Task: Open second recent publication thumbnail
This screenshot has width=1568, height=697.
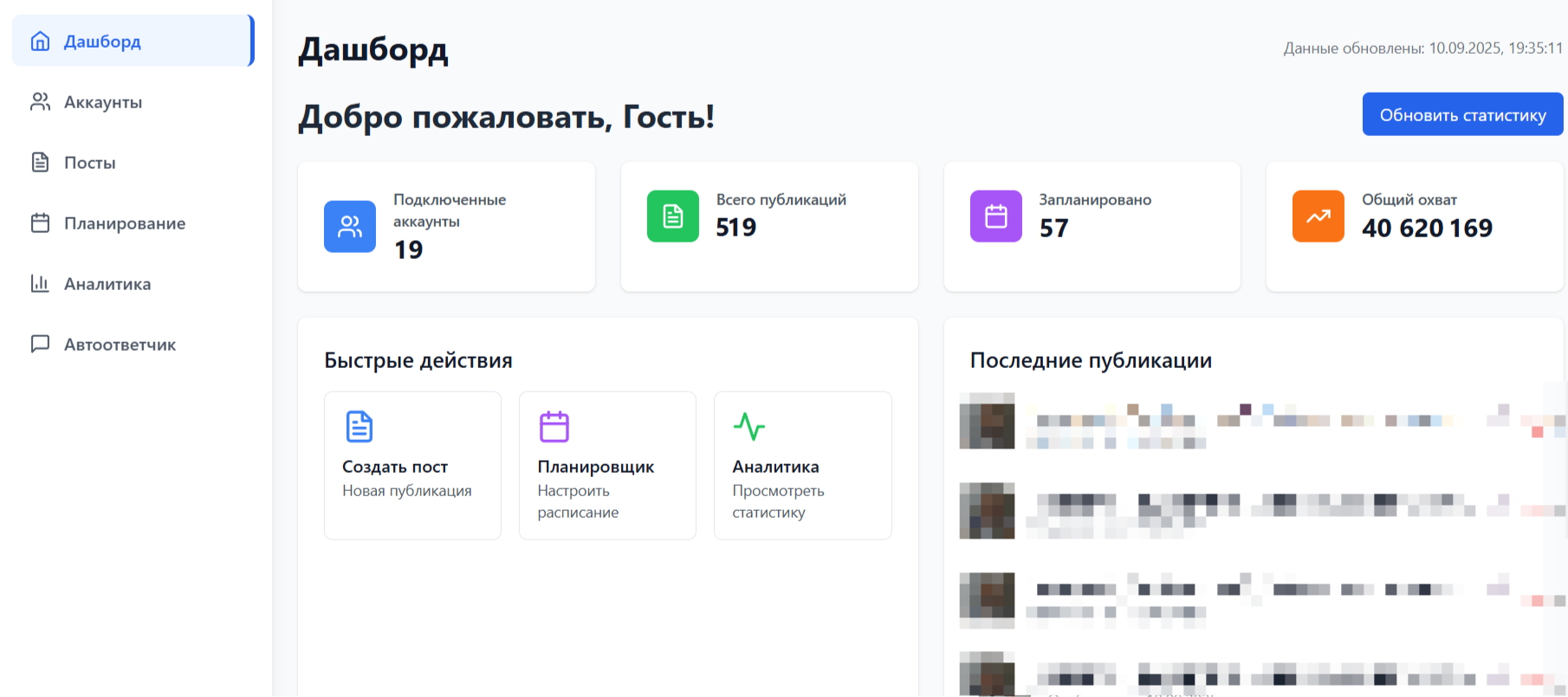Action: (x=987, y=511)
